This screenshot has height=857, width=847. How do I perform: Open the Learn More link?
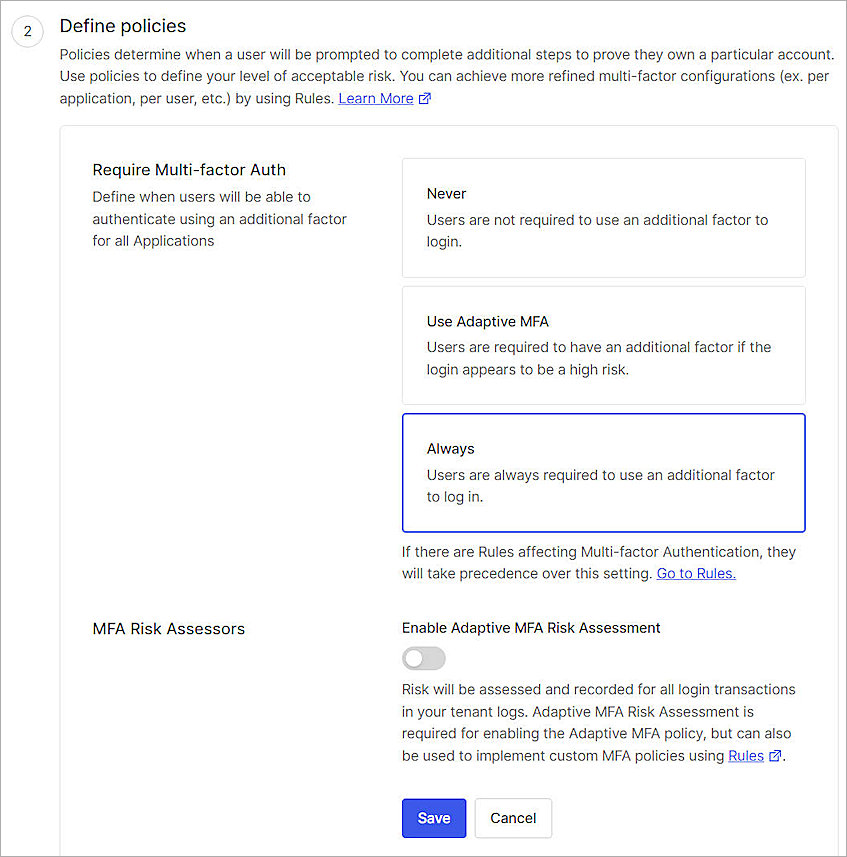pyautogui.click(x=375, y=98)
